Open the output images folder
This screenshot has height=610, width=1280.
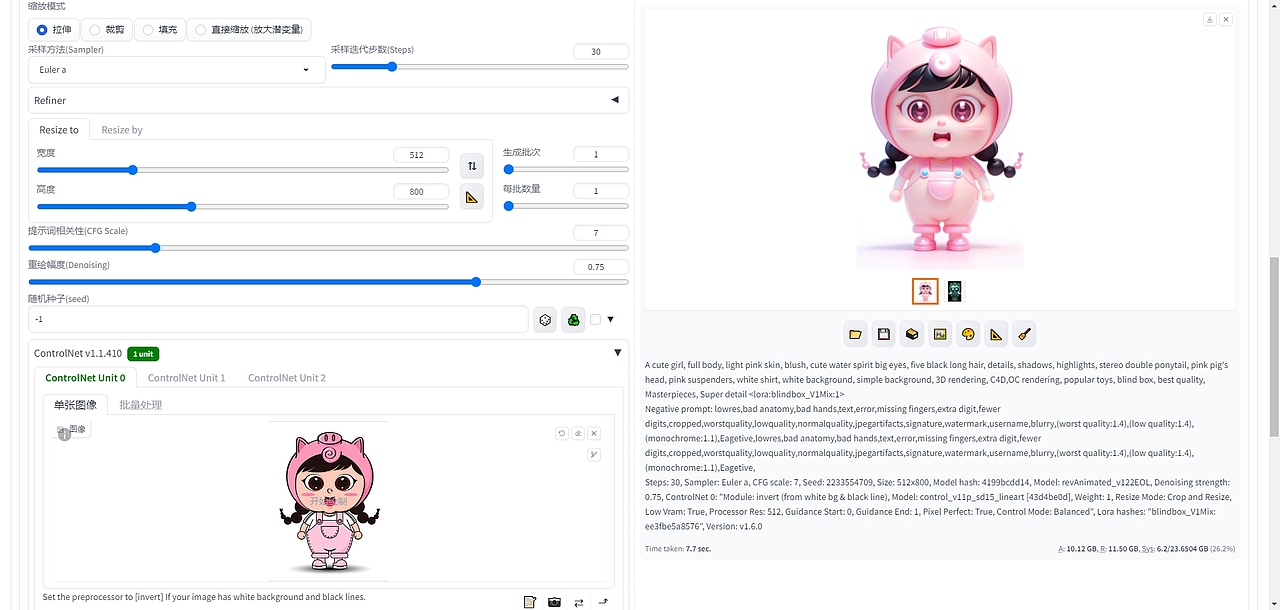855,334
